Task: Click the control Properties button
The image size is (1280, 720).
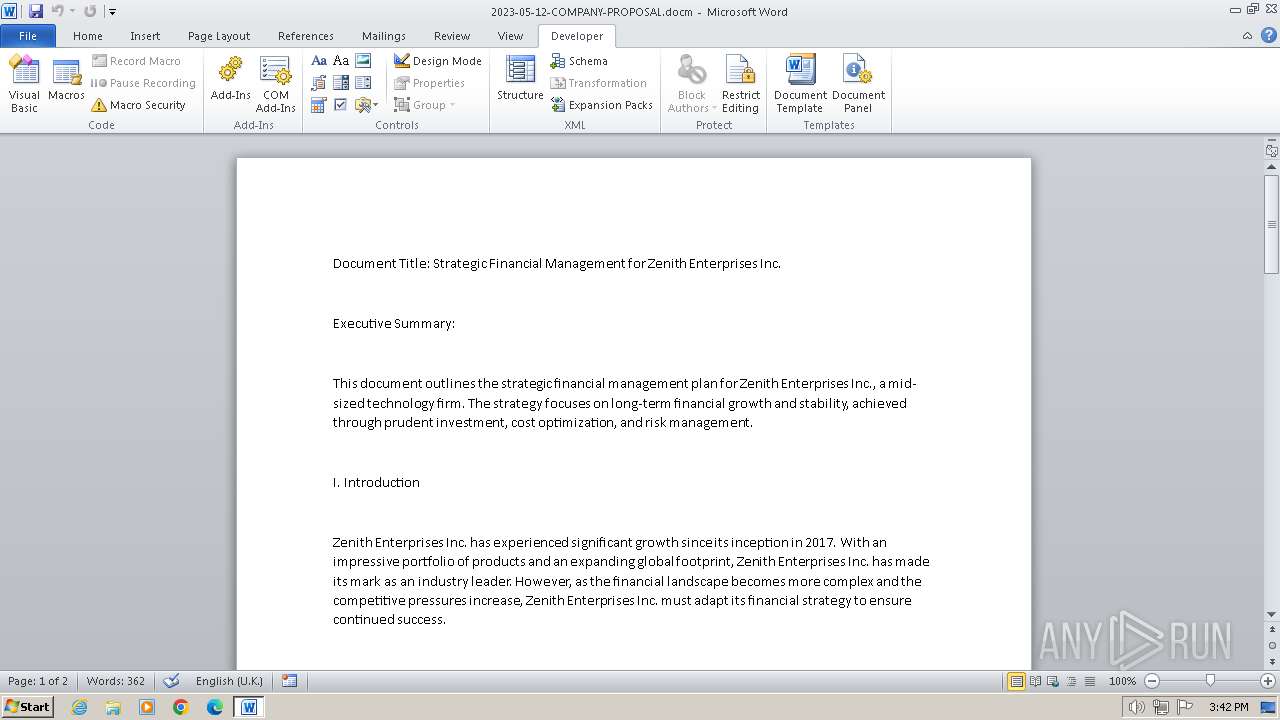Action: point(429,83)
